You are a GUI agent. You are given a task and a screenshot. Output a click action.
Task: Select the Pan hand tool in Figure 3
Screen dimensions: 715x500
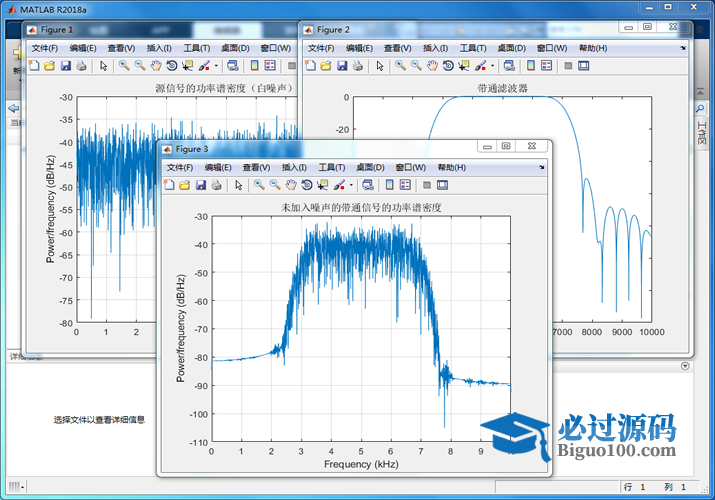(290, 185)
